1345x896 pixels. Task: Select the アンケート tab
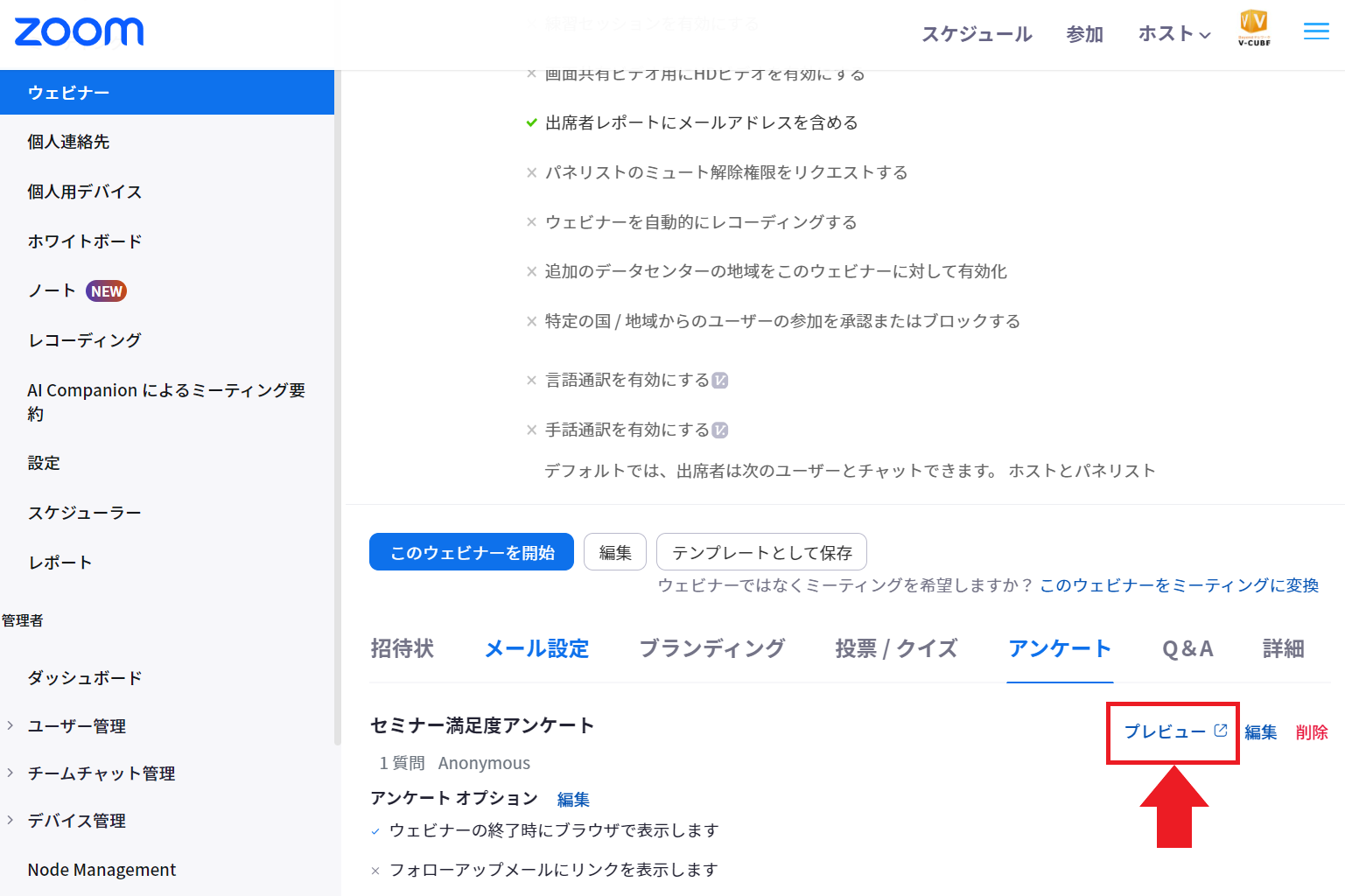coord(1060,648)
